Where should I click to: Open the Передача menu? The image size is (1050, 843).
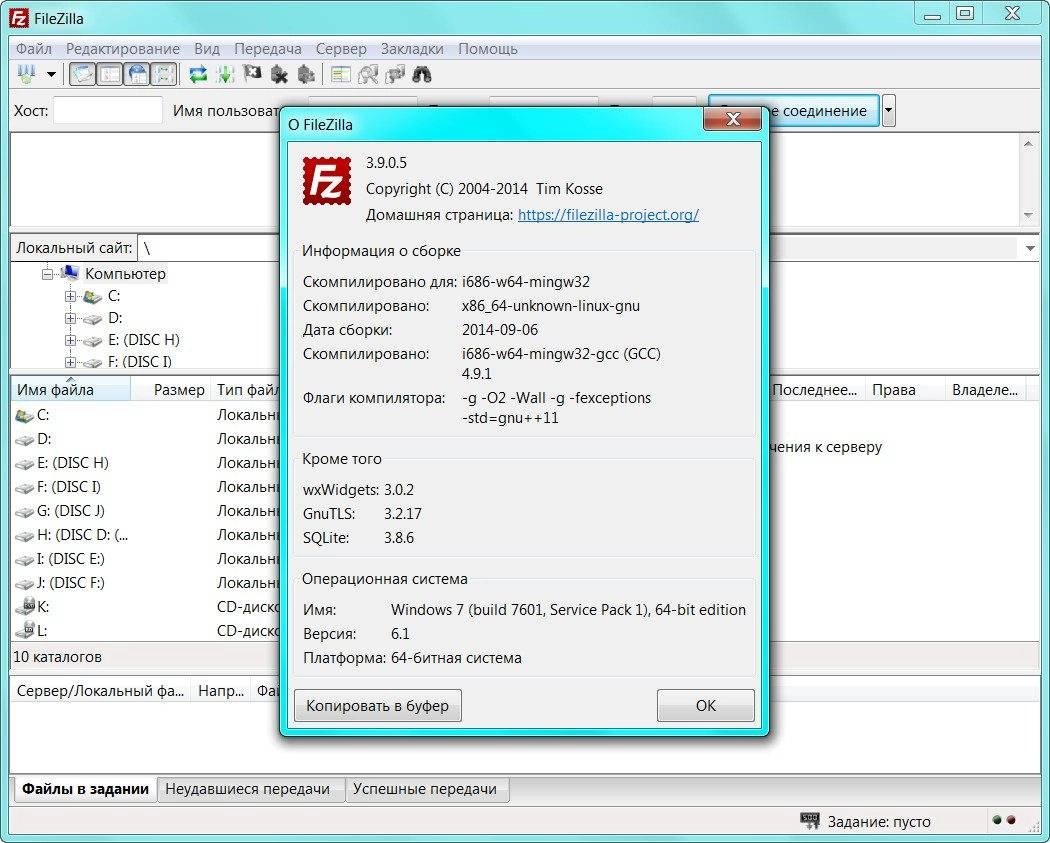[267, 49]
